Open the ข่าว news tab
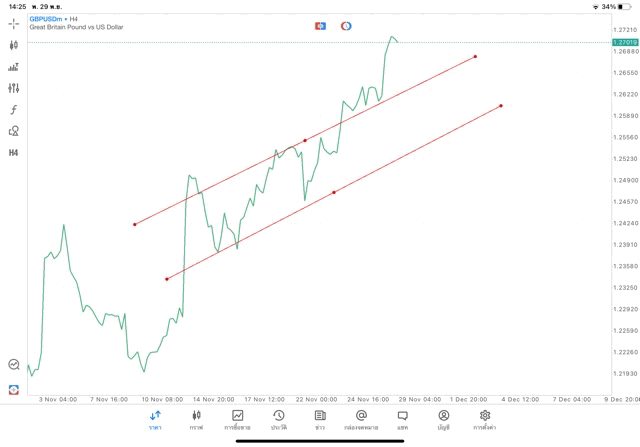 [x=320, y=419]
